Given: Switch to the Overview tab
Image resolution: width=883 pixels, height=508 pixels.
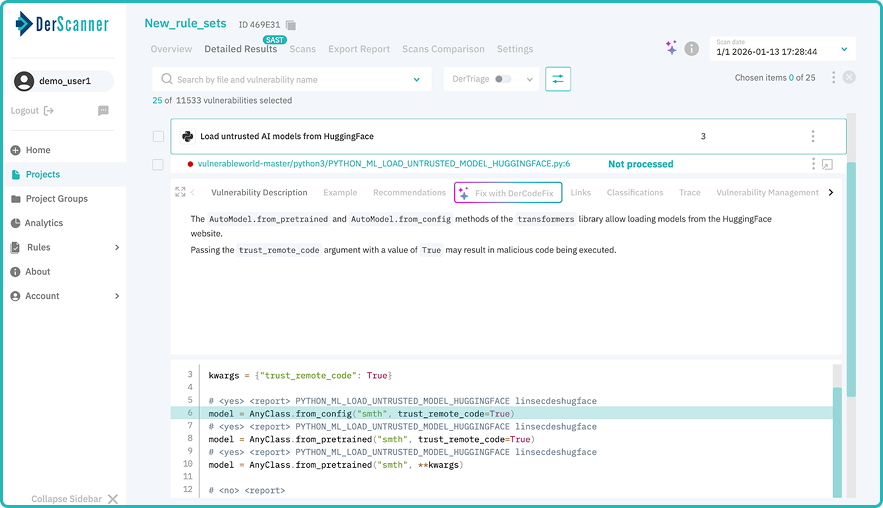Looking at the screenshot, I should coord(171,49).
